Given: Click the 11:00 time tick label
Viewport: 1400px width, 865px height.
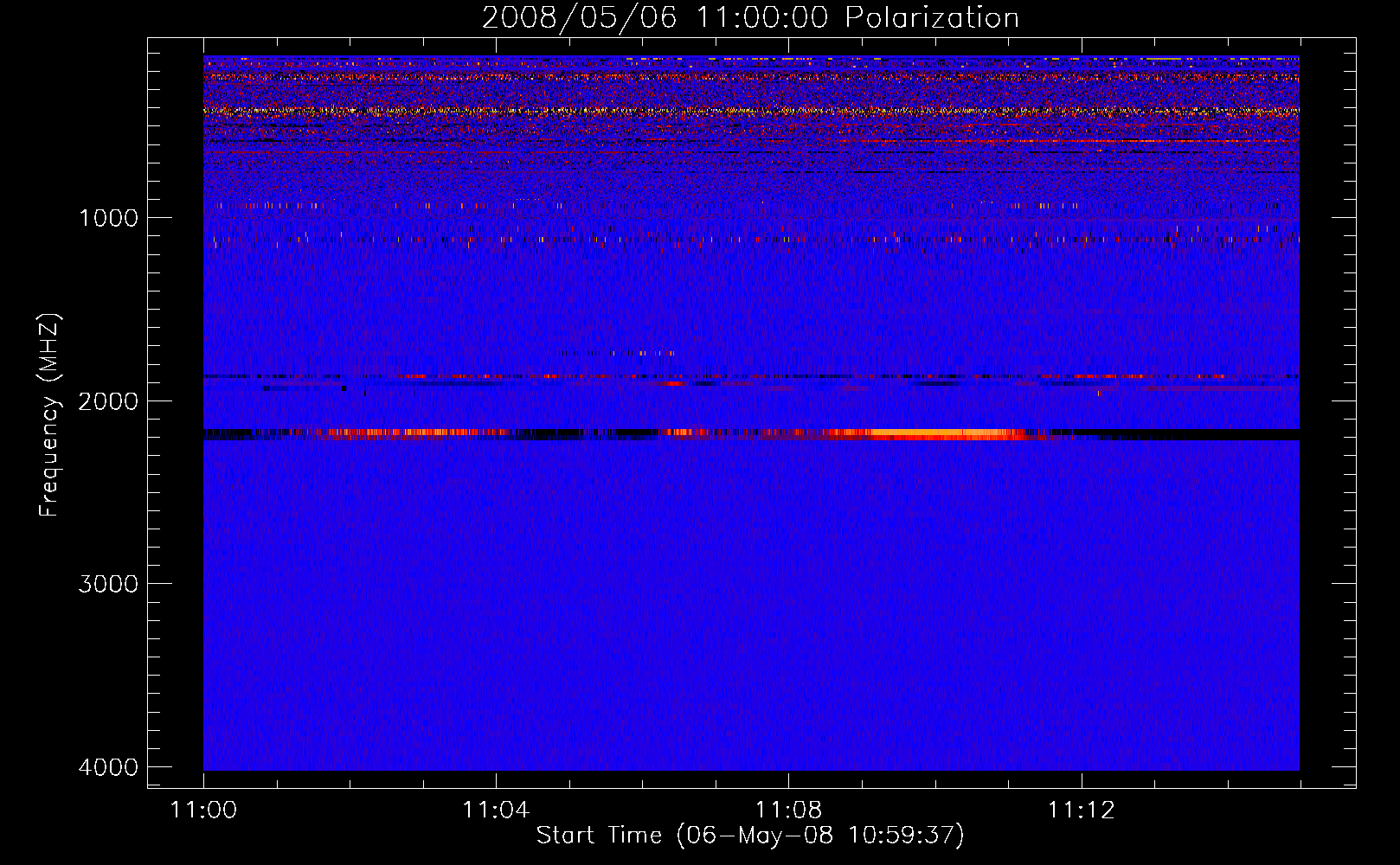Looking at the screenshot, I should tap(203, 811).
